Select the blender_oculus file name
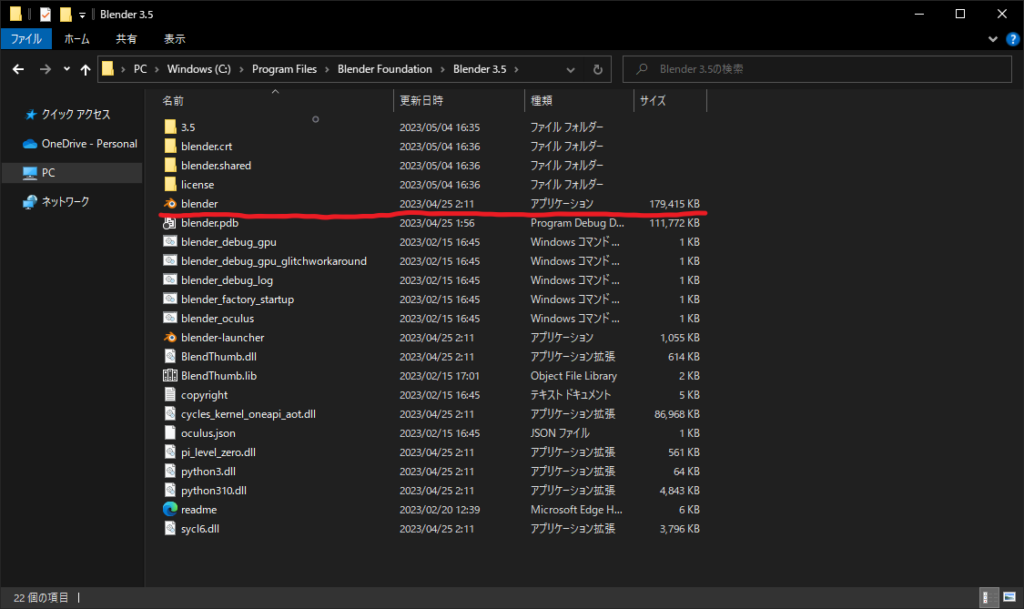This screenshot has width=1024, height=609. tap(217, 319)
